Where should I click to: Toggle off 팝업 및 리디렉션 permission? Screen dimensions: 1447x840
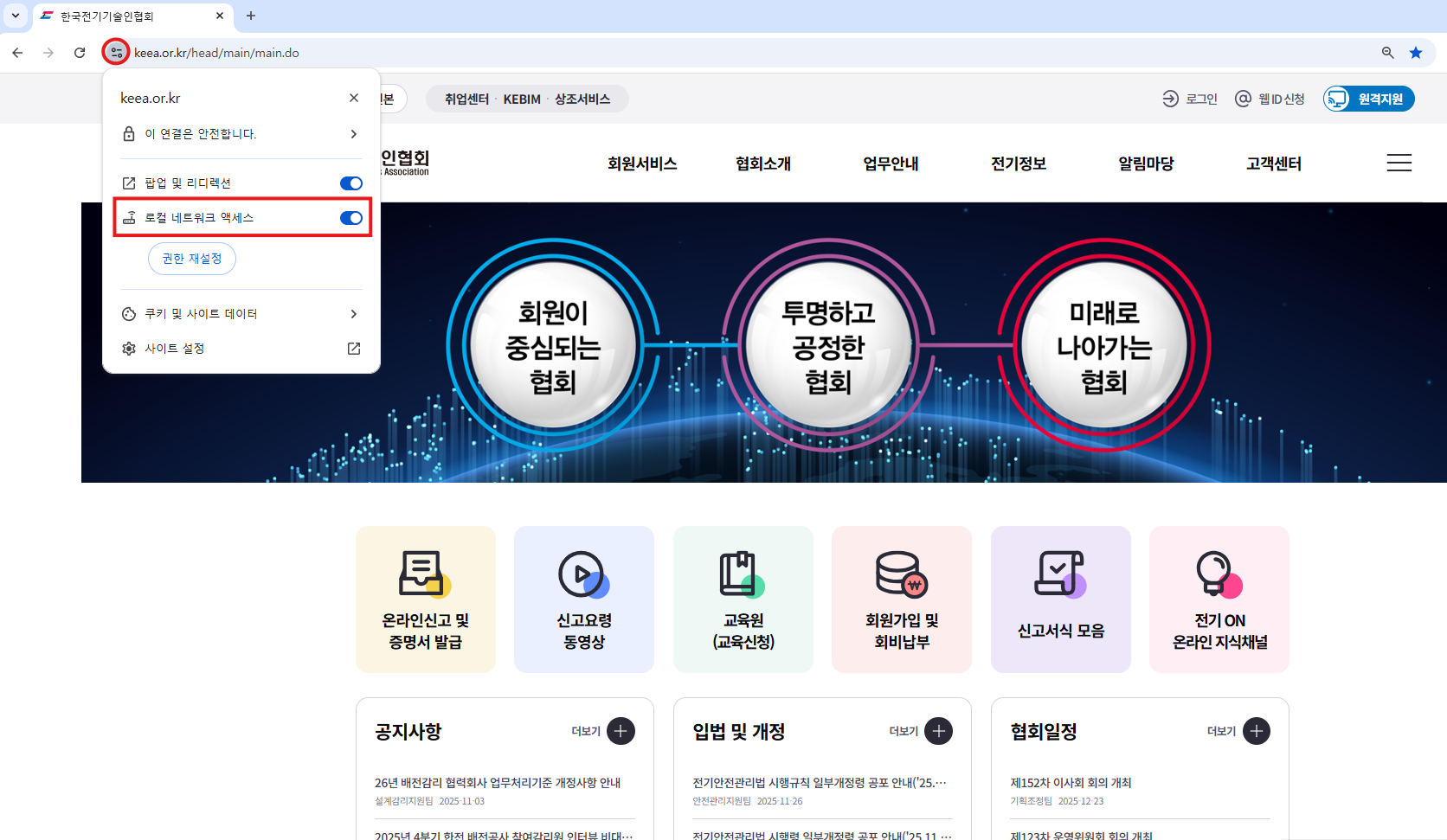tap(350, 183)
